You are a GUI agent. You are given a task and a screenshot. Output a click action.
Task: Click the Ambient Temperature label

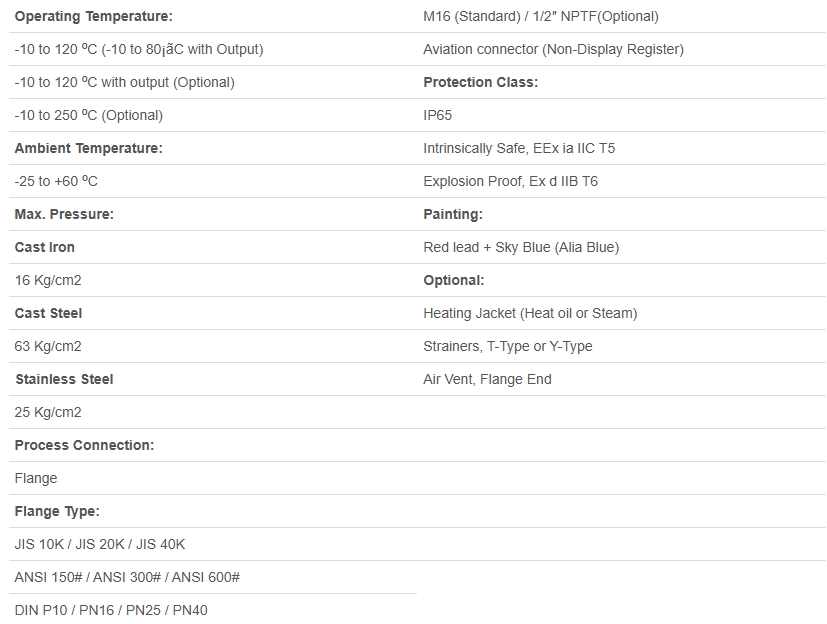pos(88,148)
